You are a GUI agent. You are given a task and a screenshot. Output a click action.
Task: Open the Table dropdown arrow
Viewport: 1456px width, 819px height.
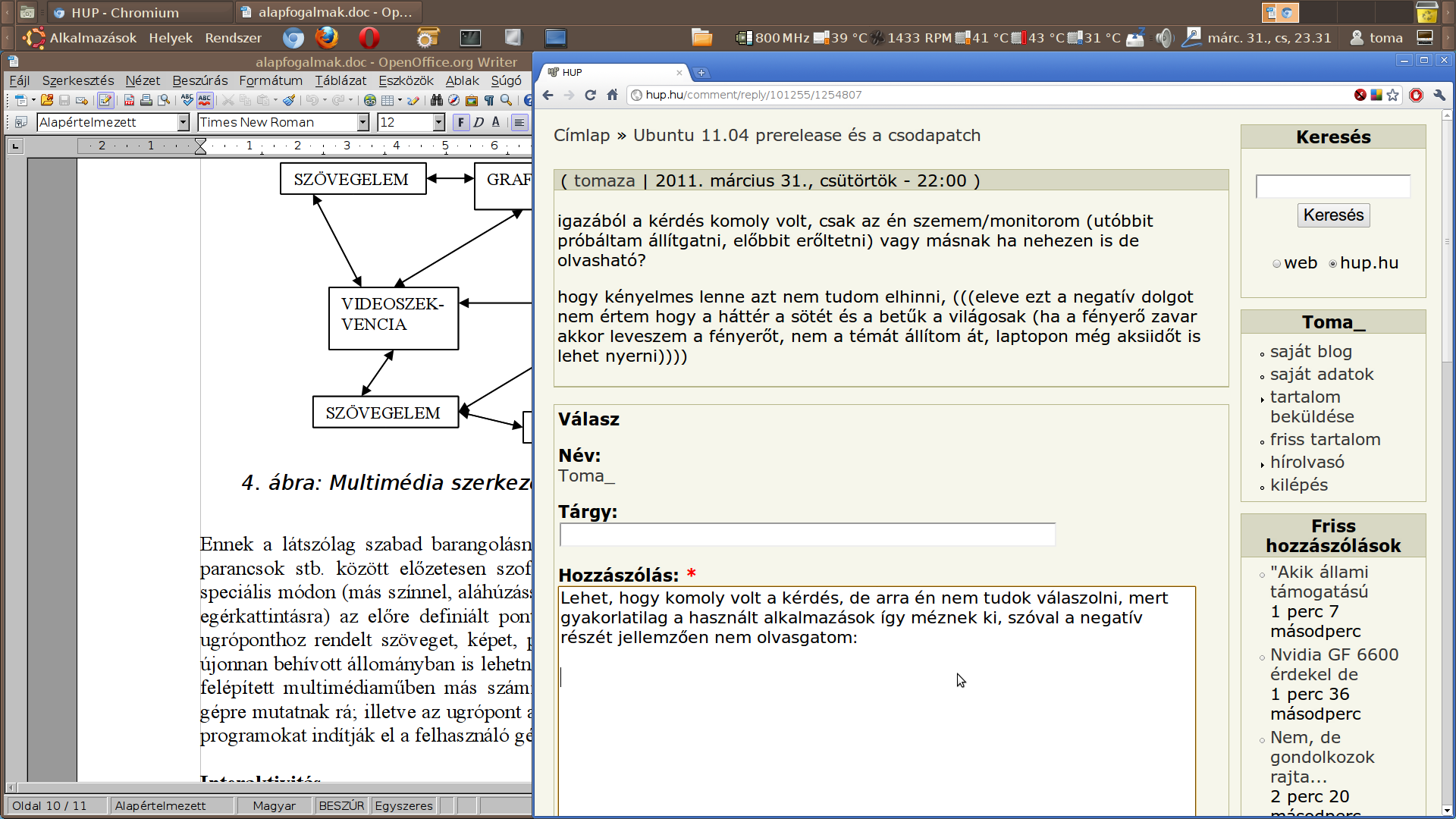coord(400,100)
